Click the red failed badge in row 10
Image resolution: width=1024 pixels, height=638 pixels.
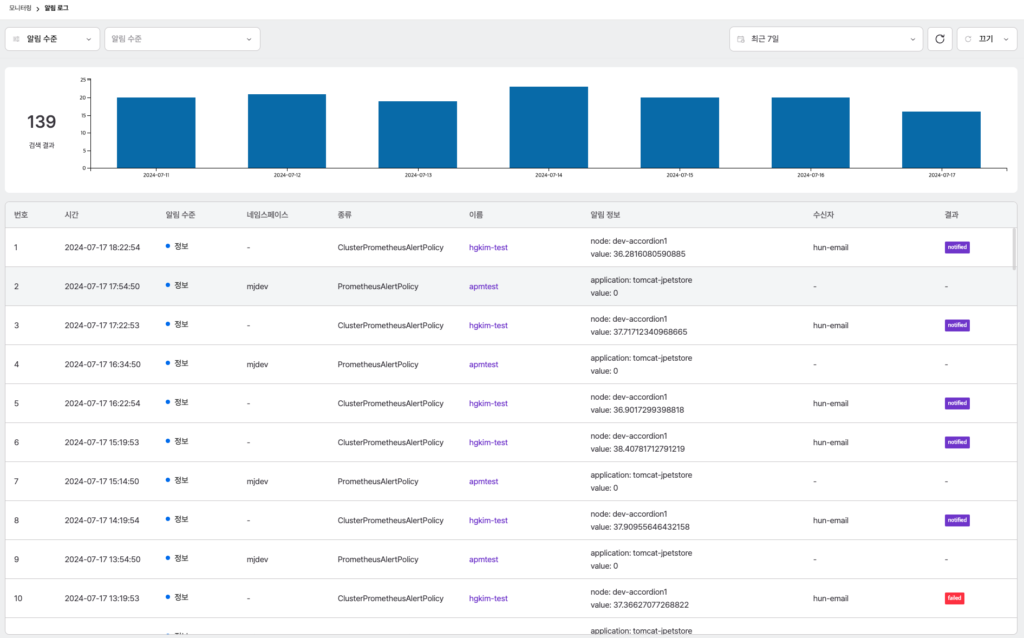click(x=954, y=598)
